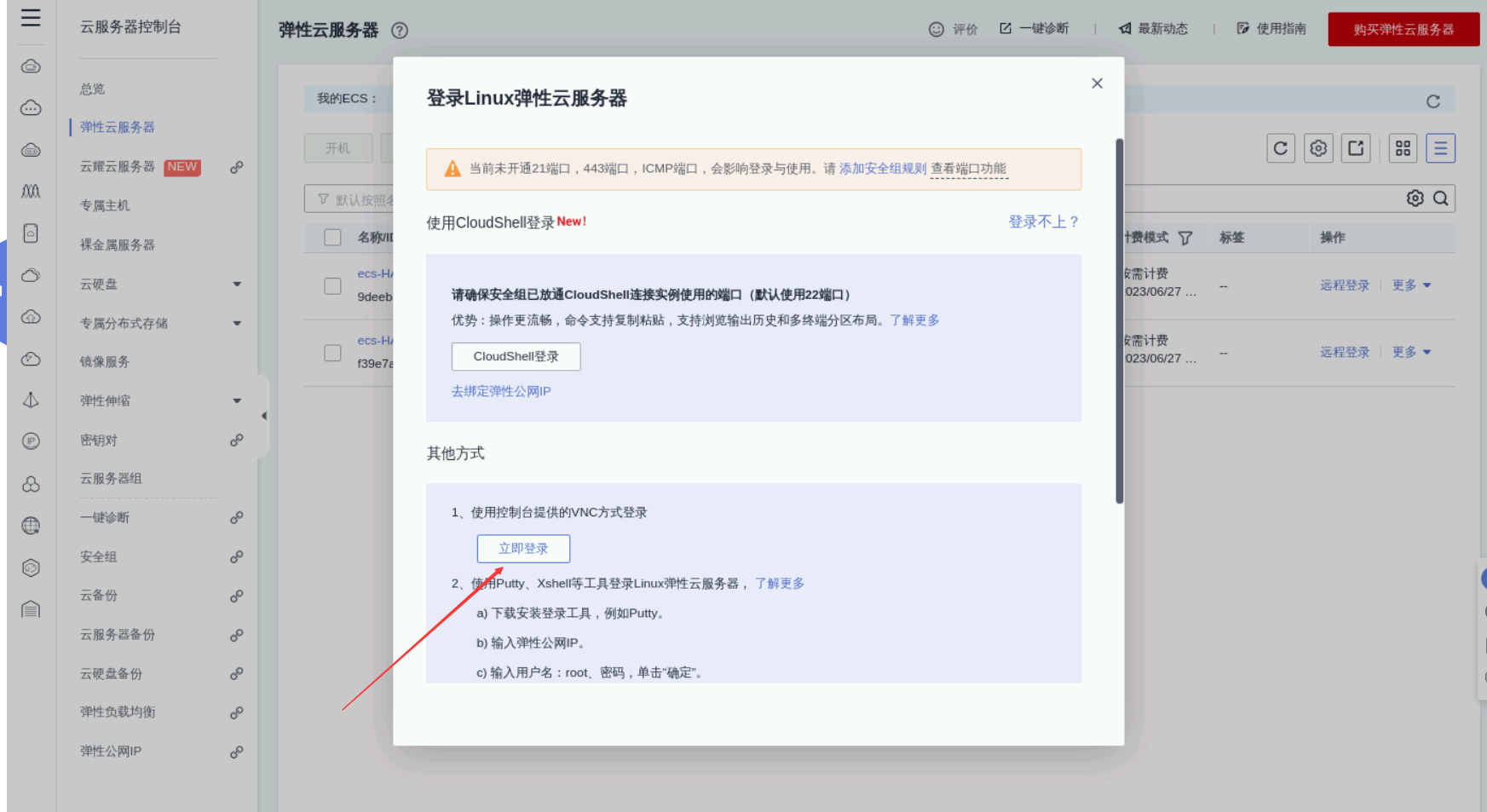Click the link icon beside 弹性公网IP
The image size is (1487, 812).
click(x=237, y=752)
